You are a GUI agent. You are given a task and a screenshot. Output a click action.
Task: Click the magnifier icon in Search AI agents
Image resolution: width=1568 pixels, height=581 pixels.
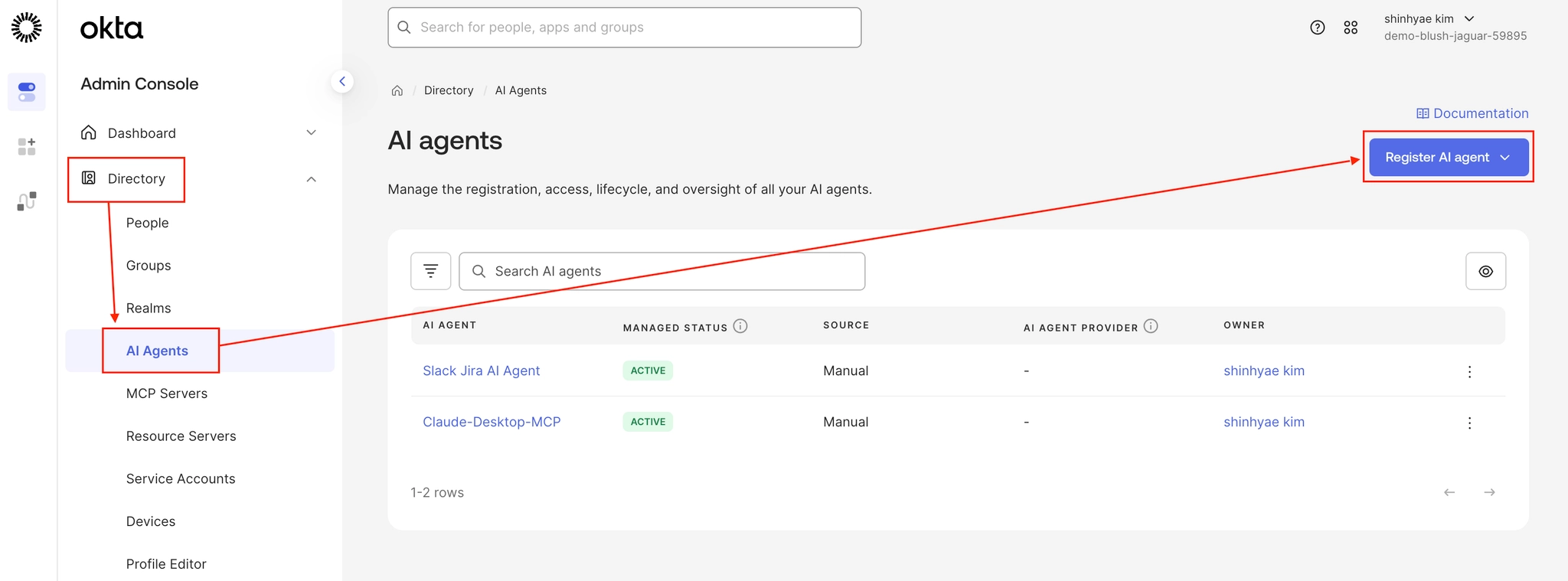(x=479, y=271)
